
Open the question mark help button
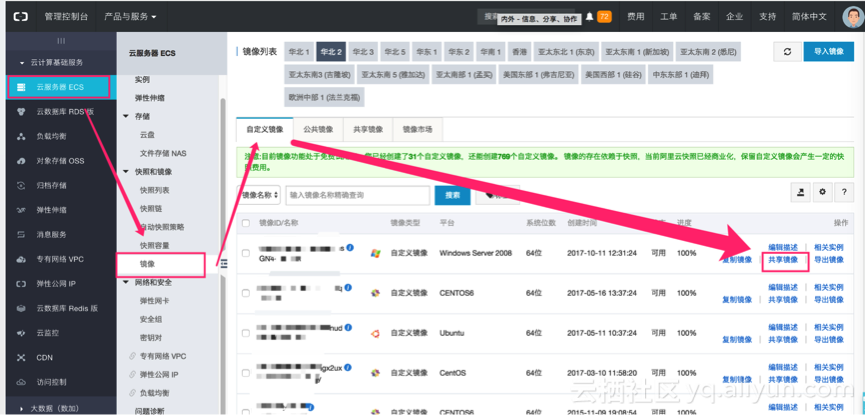tap(844, 192)
